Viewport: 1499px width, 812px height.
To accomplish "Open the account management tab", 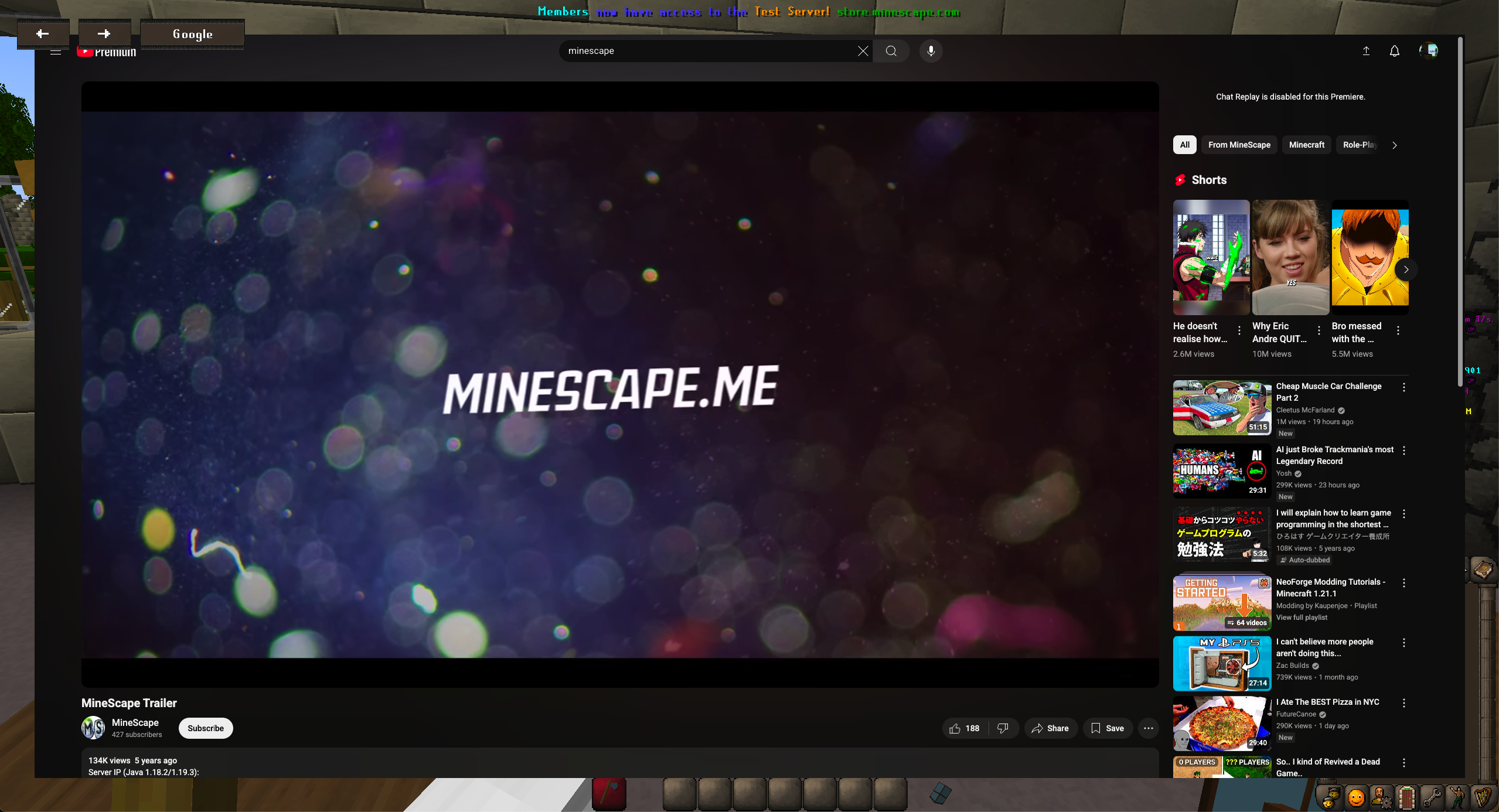I will tap(1381, 797).
